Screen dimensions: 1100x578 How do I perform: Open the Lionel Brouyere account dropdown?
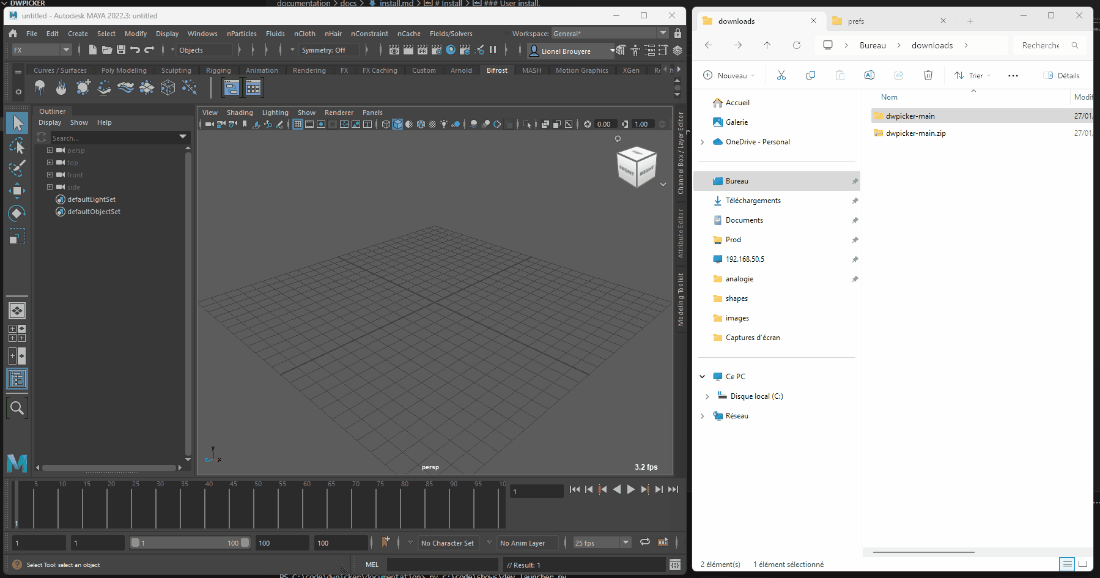(x=571, y=51)
